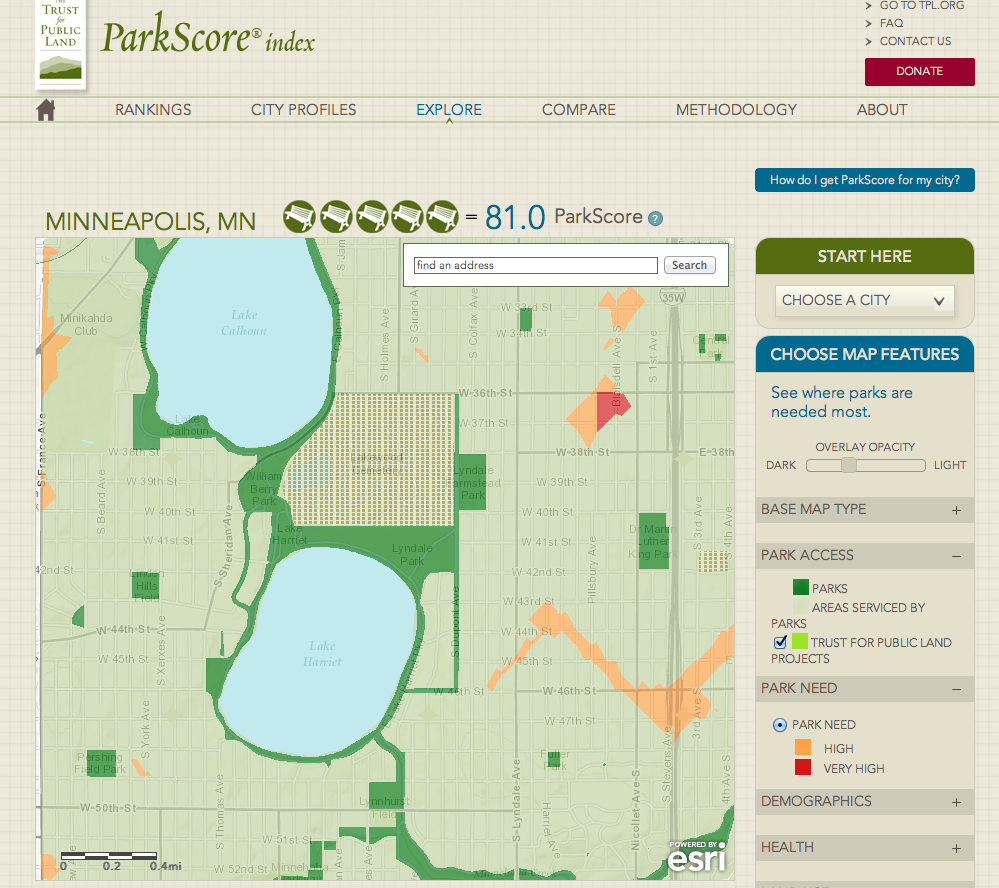Click the find an address input field
This screenshot has height=888, width=999.
click(x=536, y=265)
